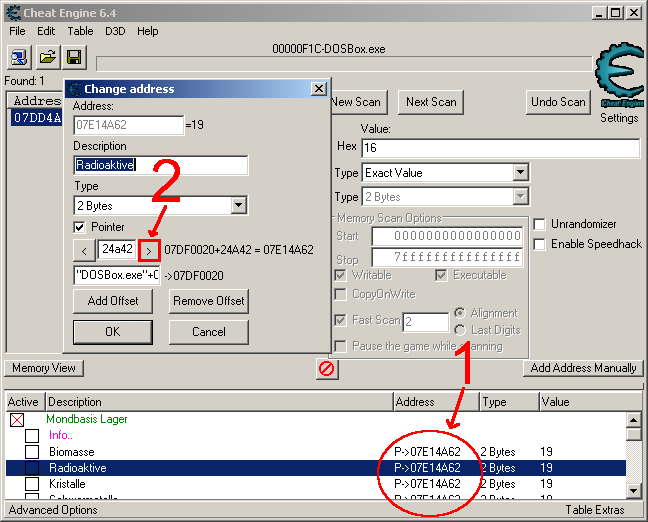Save table with the floppy disk icon
The image size is (648, 522).
tap(74, 57)
